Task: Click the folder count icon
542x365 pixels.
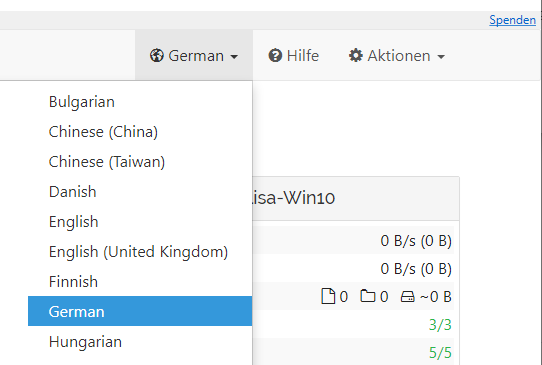Action: pyautogui.click(x=367, y=296)
